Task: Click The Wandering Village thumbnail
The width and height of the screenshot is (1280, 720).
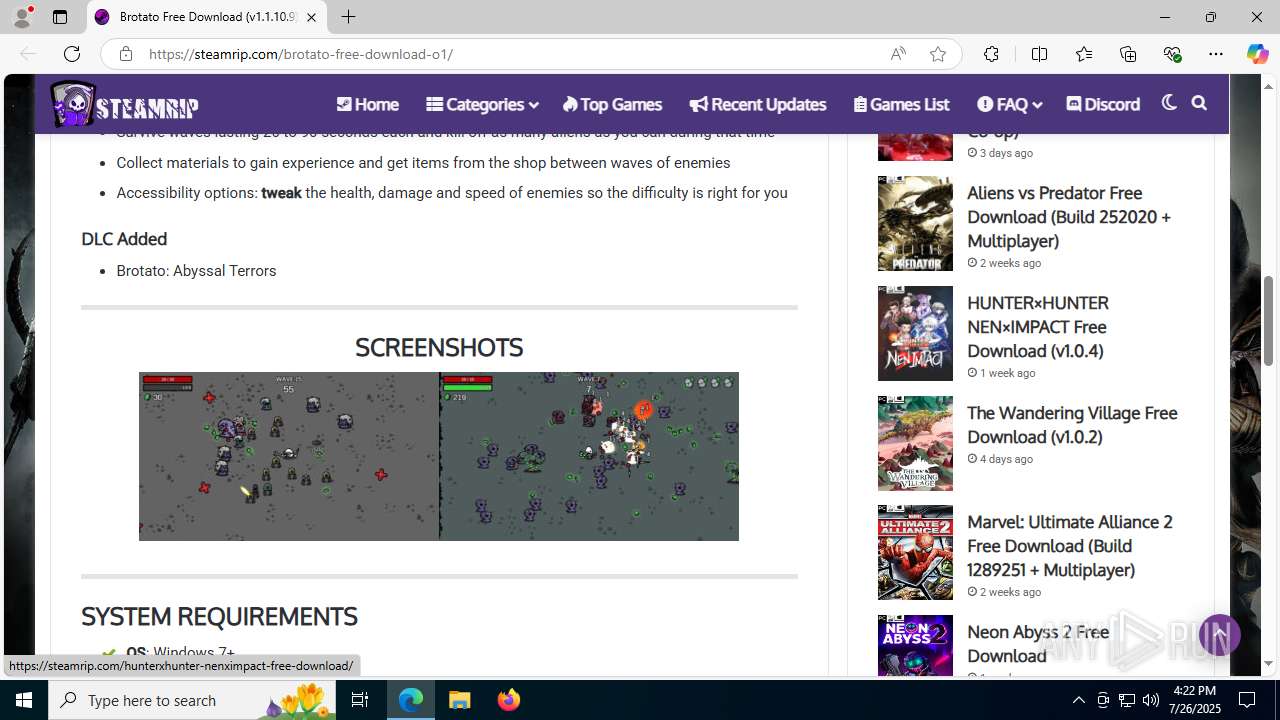Action: pyautogui.click(x=915, y=443)
